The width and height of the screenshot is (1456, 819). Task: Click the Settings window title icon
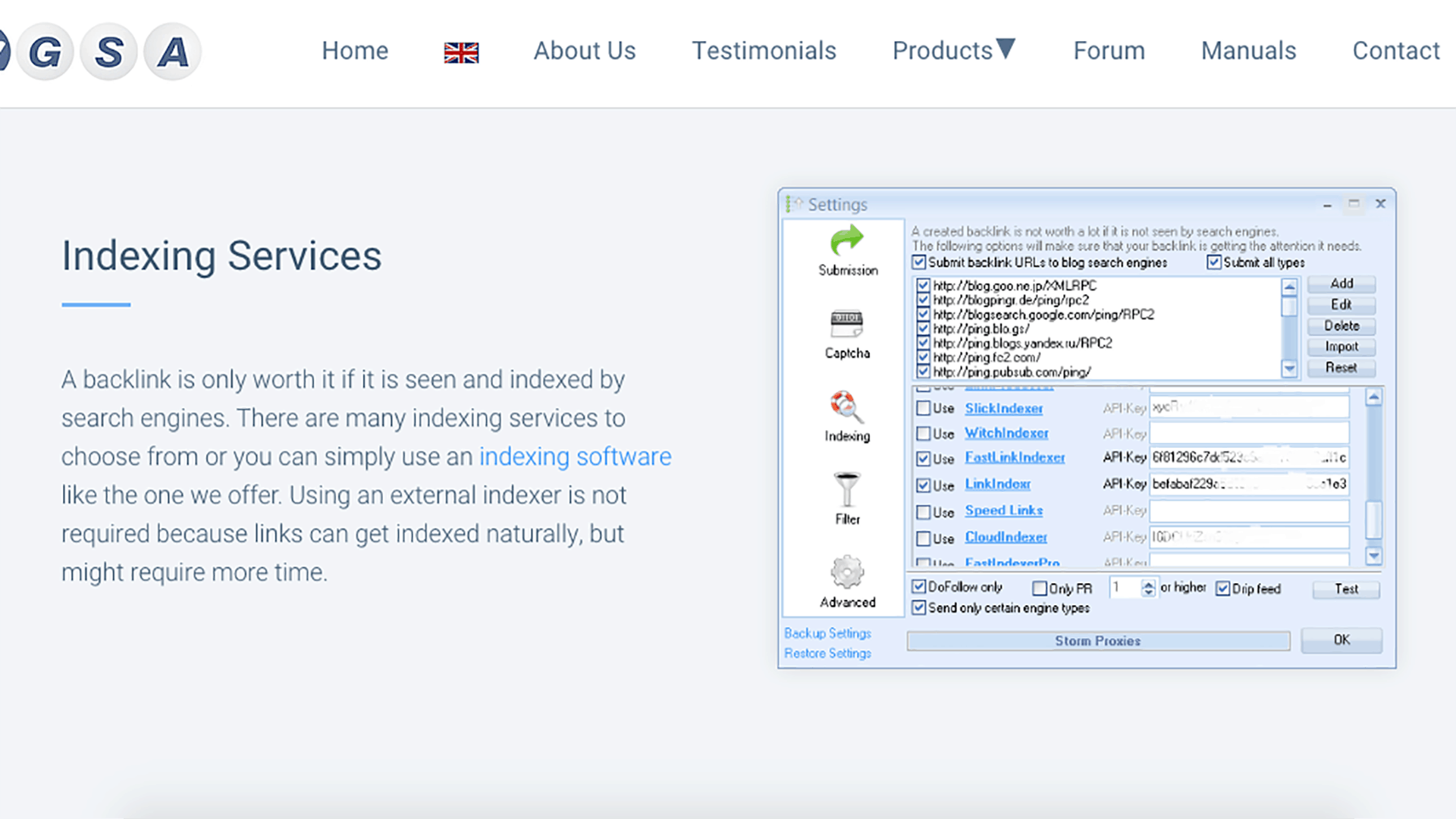pyautogui.click(x=793, y=204)
